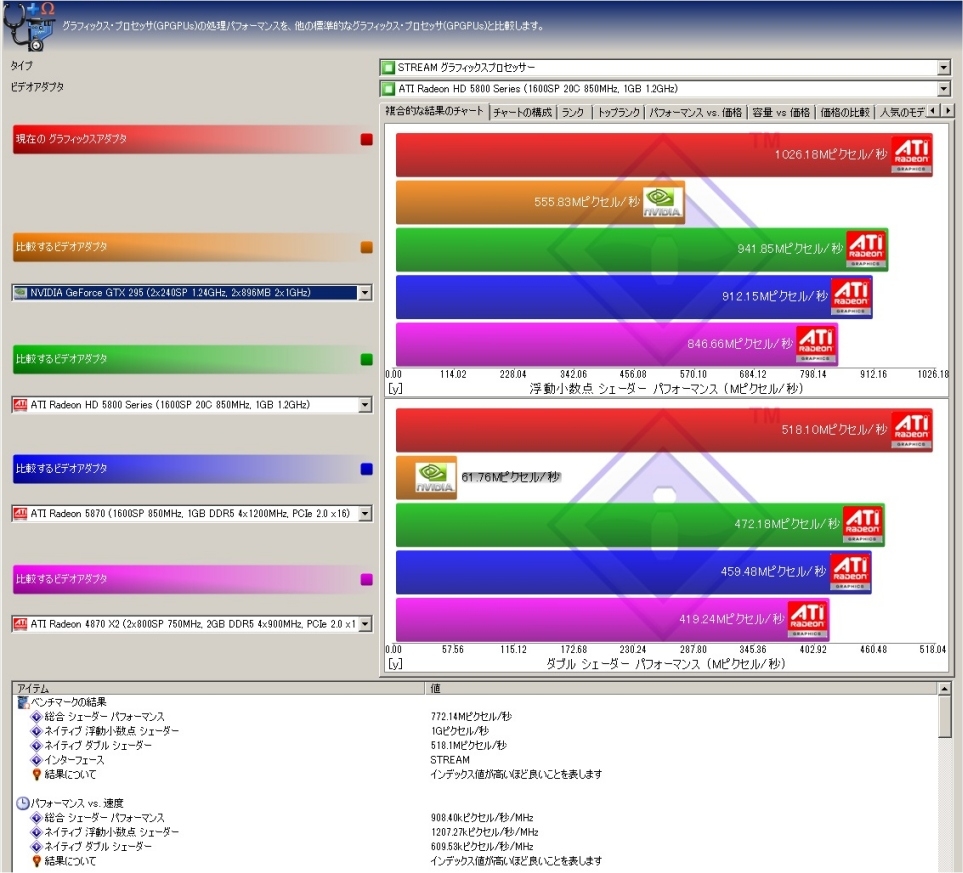Click orange comparison adapter color swatch
Viewport: 963px width, 873px height.
pyautogui.click(x=367, y=248)
